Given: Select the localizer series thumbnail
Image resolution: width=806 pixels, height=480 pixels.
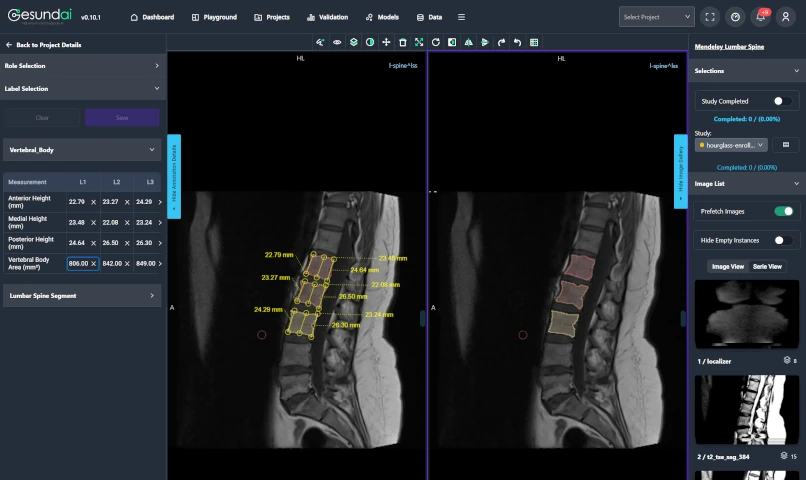Looking at the screenshot, I should click(x=746, y=315).
